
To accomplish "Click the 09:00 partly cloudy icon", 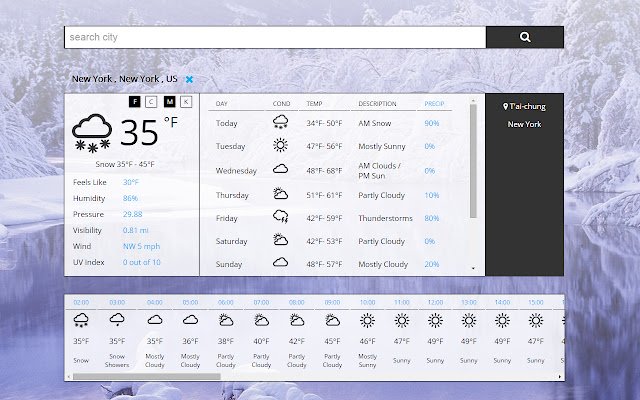I will (332, 320).
